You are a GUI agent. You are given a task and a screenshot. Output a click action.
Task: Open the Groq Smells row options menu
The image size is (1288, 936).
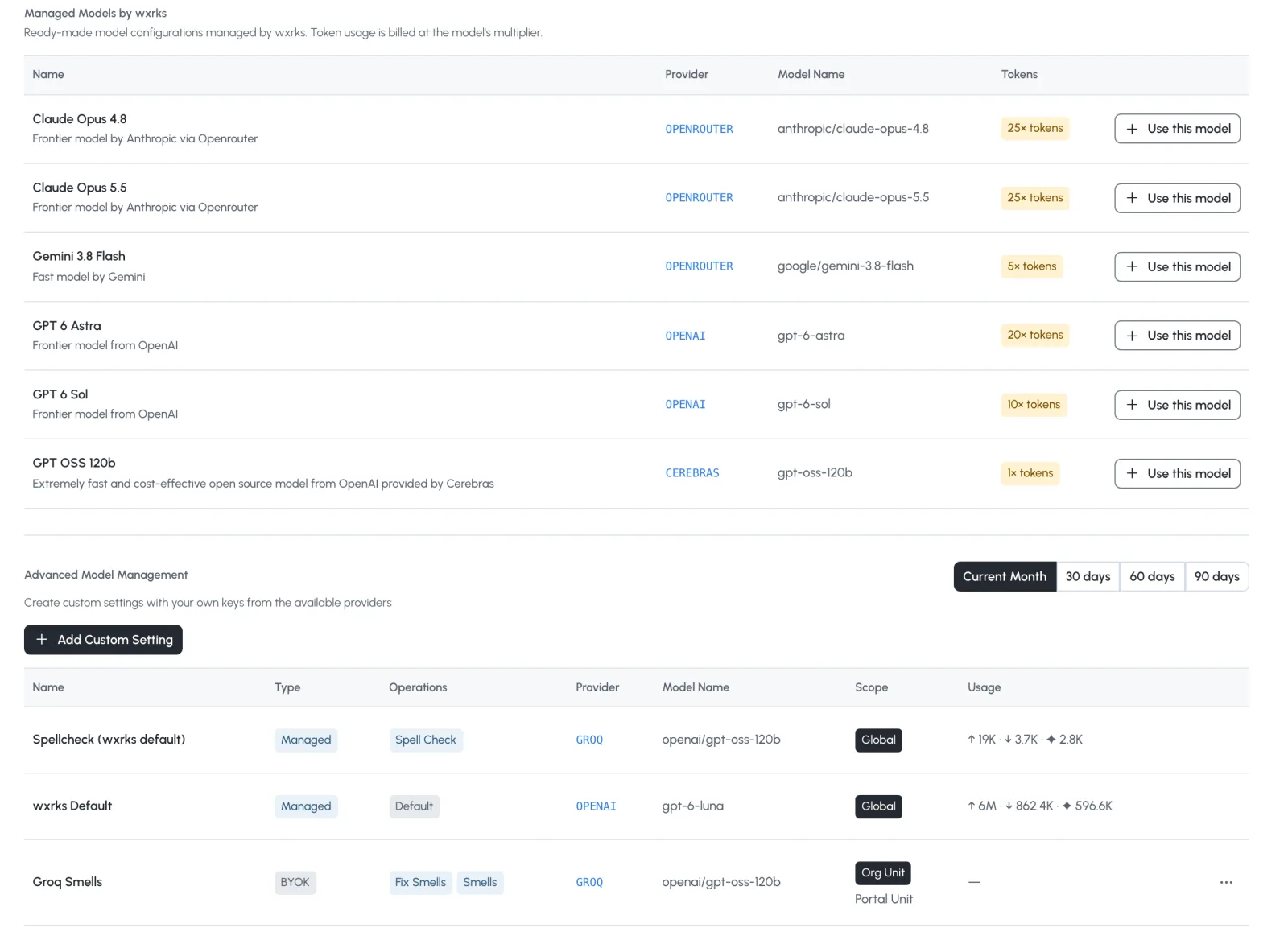tap(1226, 883)
